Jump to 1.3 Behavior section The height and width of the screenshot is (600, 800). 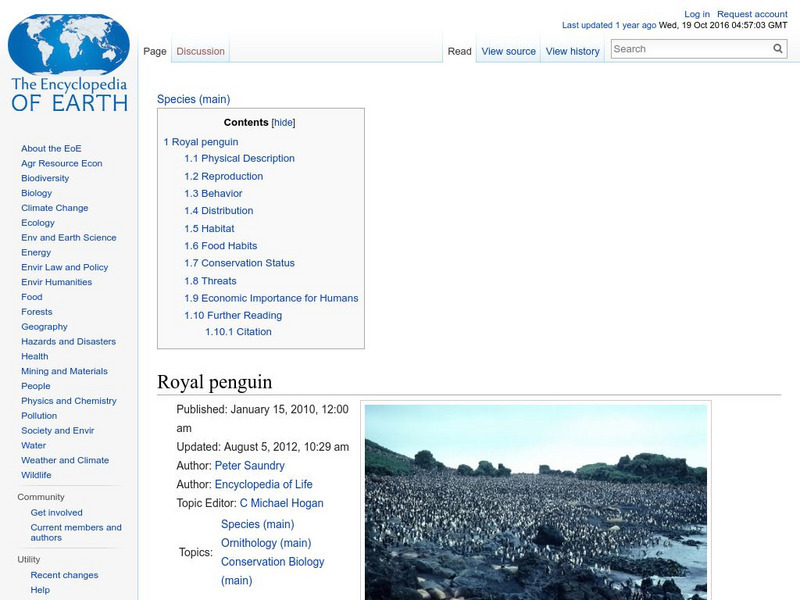[x=213, y=193]
